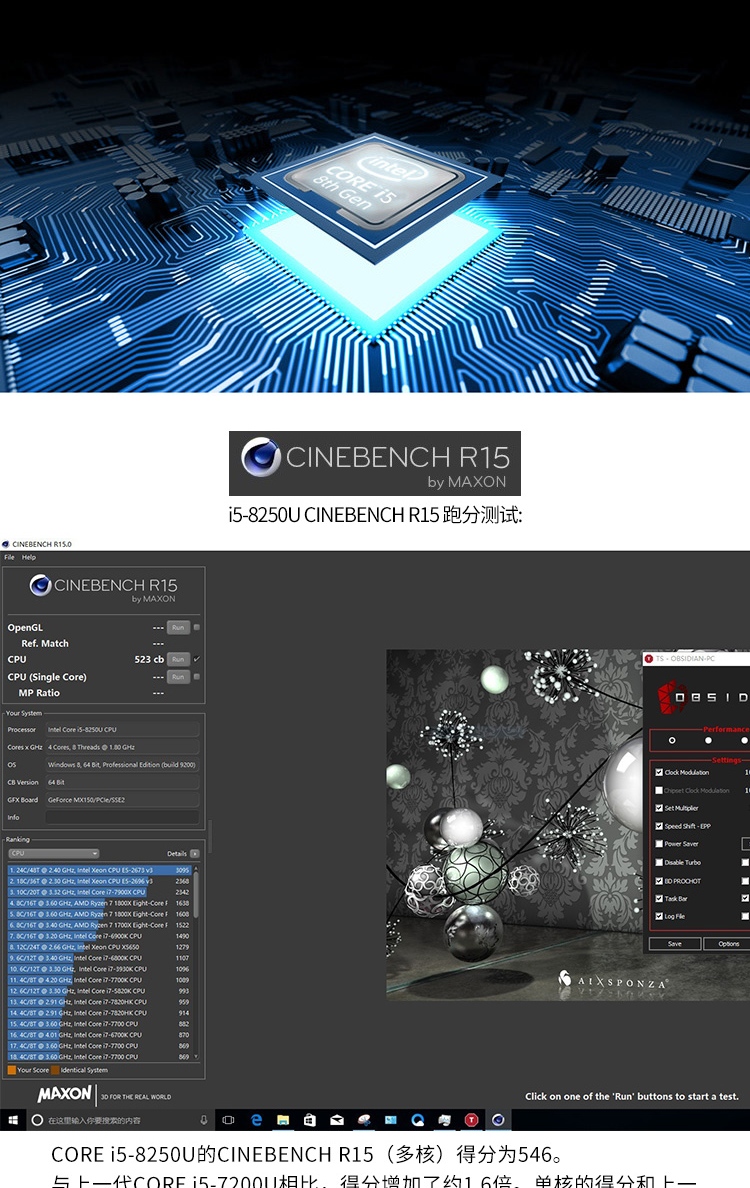Click the red ThrottleStop taskbar icon
This screenshot has width=750, height=1188.
(471, 1120)
